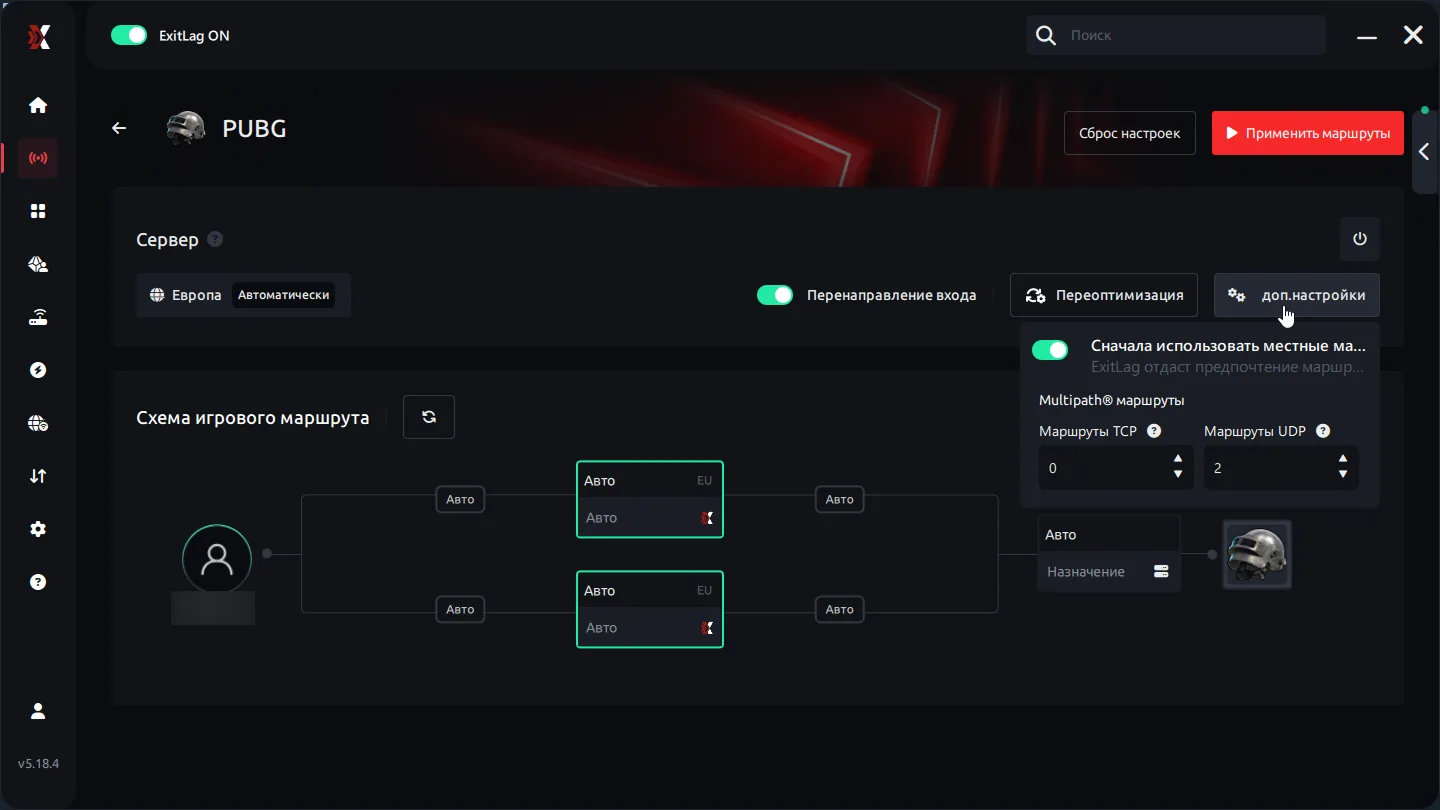The height and width of the screenshot is (810, 1440).
Task: Click the power icon in Сервер panel
Action: tap(1359, 239)
